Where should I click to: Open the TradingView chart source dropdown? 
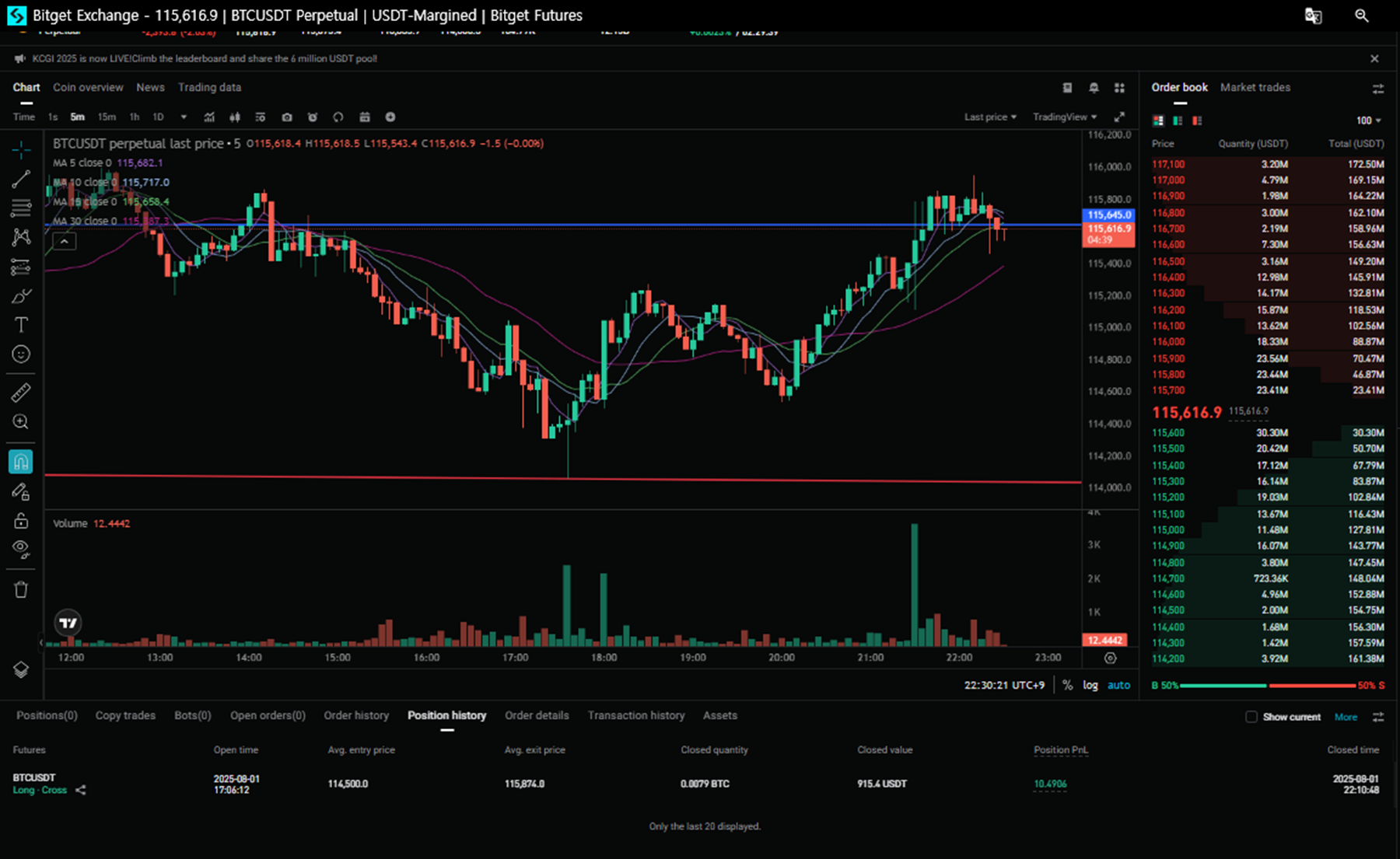click(1065, 117)
